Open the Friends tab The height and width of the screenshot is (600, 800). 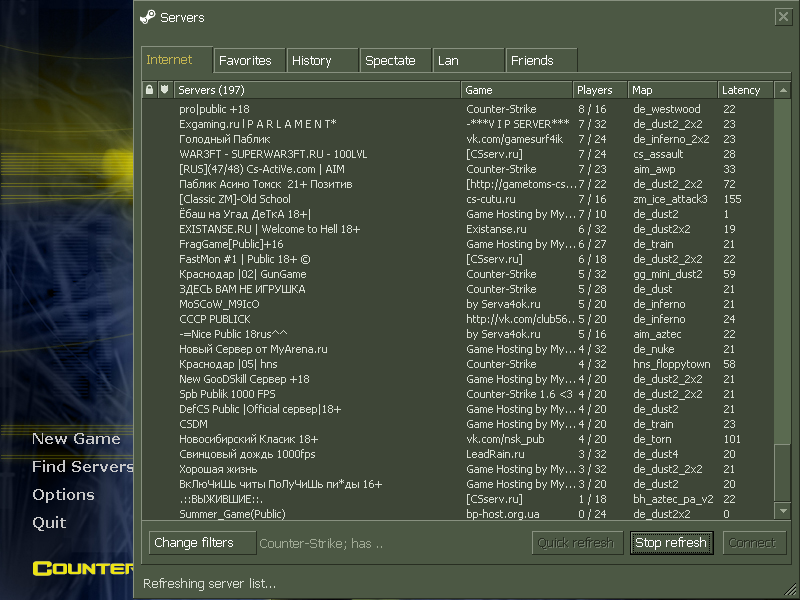coord(541,61)
